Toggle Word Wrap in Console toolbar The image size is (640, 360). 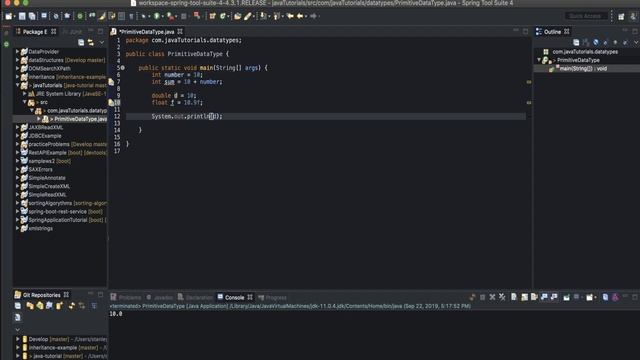point(534,297)
